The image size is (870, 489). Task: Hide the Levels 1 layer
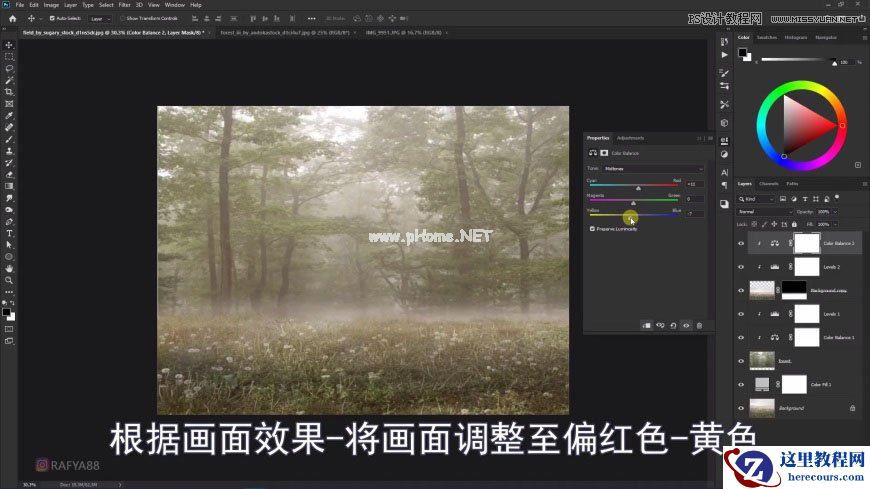[x=741, y=314]
